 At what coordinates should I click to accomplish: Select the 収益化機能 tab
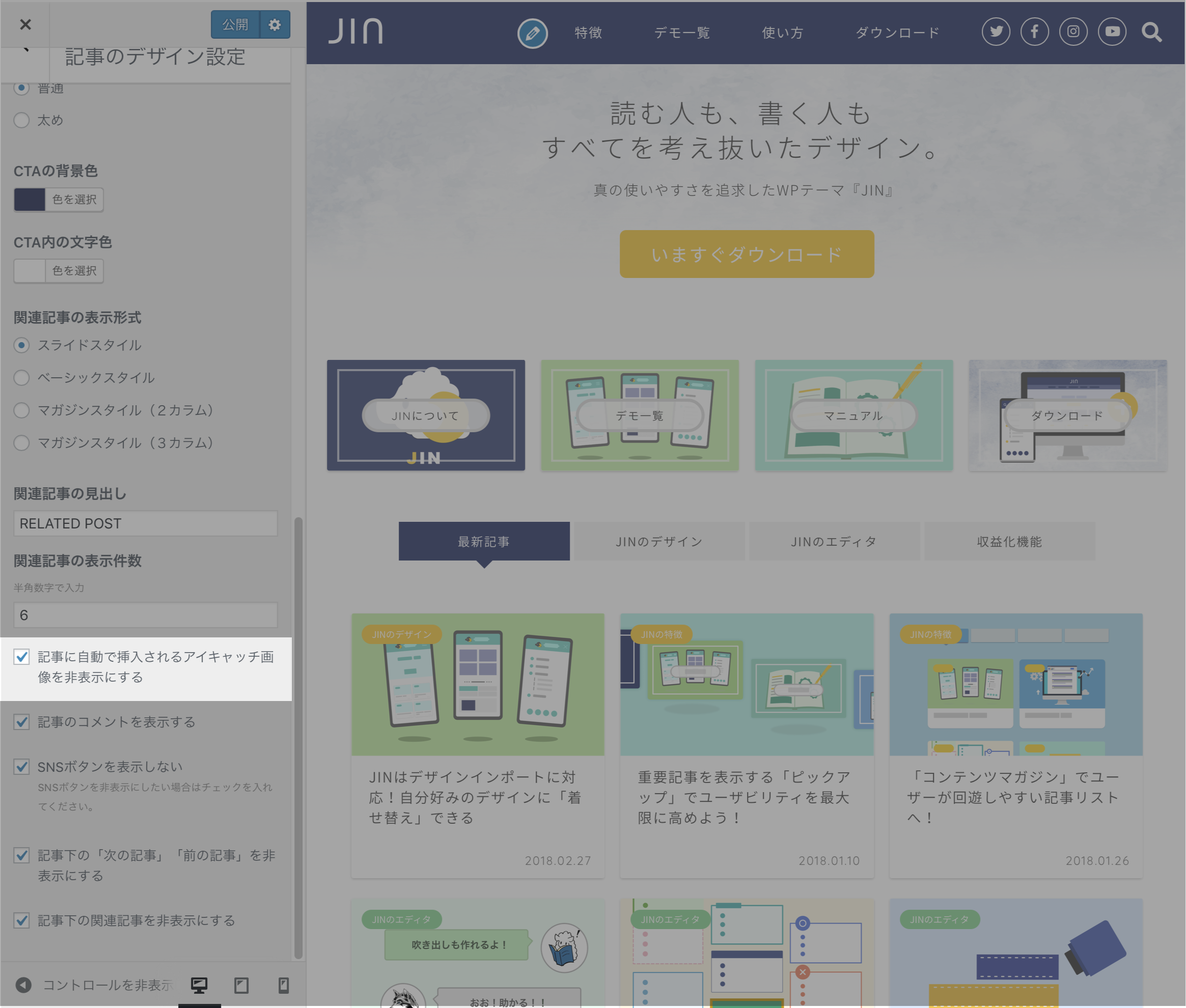[1009, 541]
